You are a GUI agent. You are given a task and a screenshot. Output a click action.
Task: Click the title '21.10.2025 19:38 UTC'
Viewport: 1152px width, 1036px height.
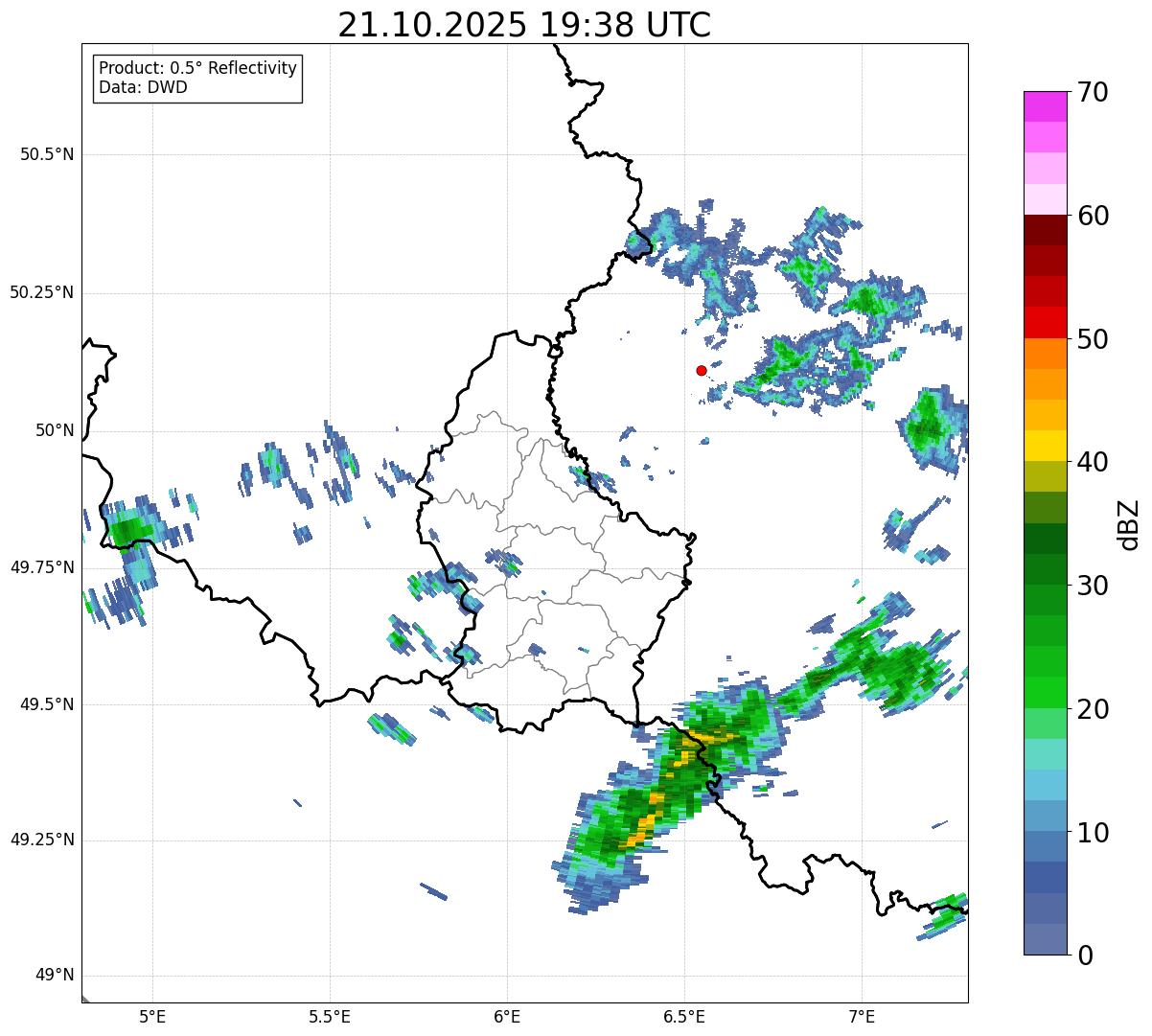524,25
